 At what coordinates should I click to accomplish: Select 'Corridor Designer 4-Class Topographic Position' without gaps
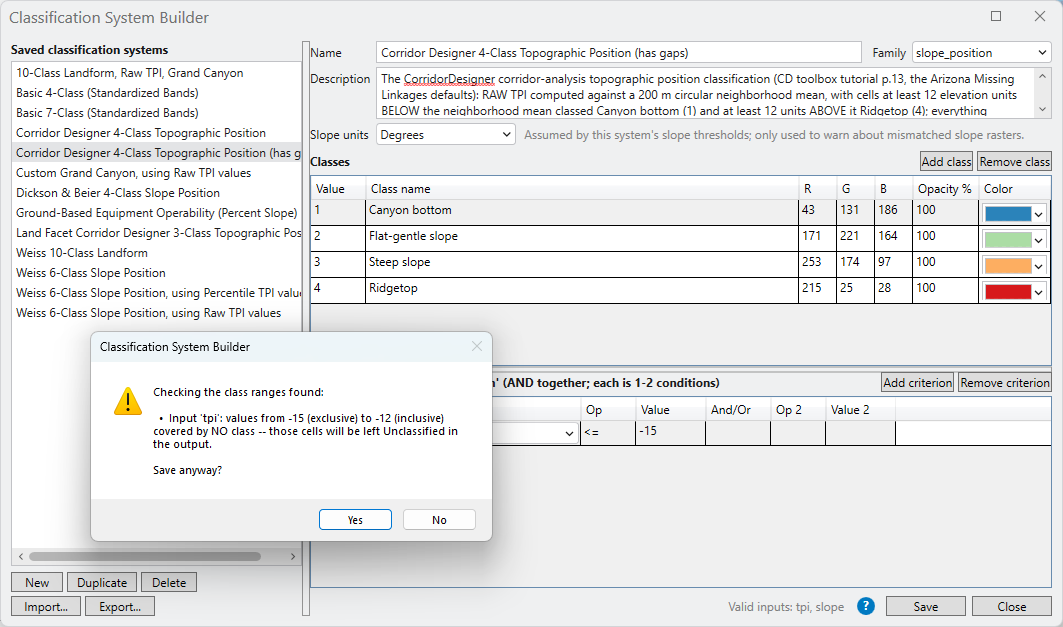[156, 133]
